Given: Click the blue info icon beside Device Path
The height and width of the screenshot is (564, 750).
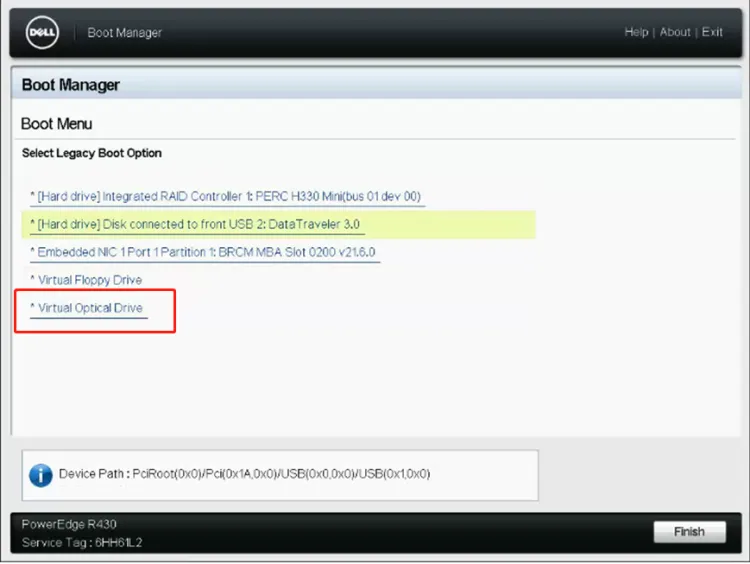Looking at the screenshot, I should pos(41,475).
